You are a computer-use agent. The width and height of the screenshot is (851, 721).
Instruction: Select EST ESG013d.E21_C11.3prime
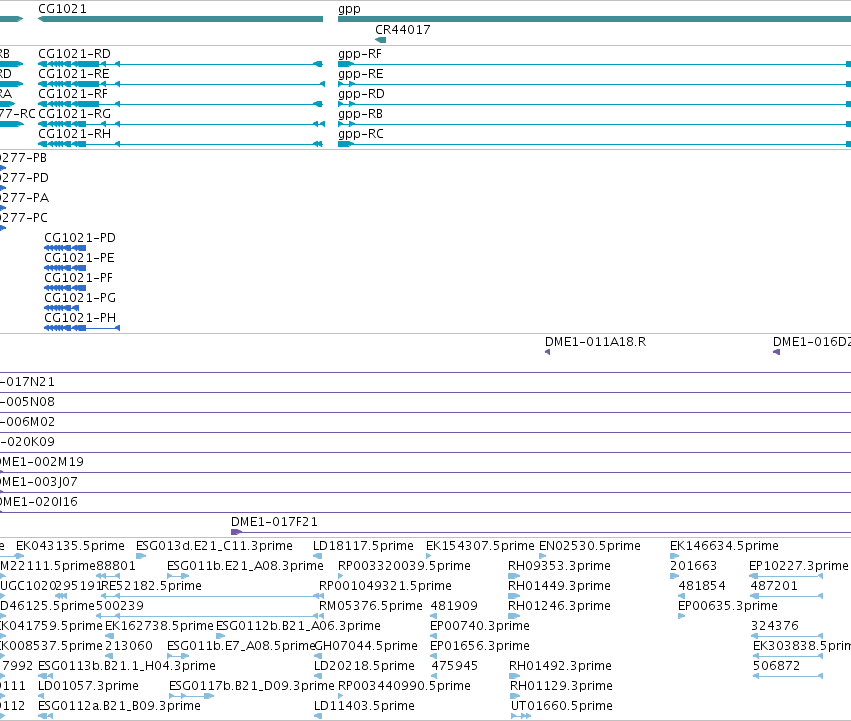tap(214, 546)
